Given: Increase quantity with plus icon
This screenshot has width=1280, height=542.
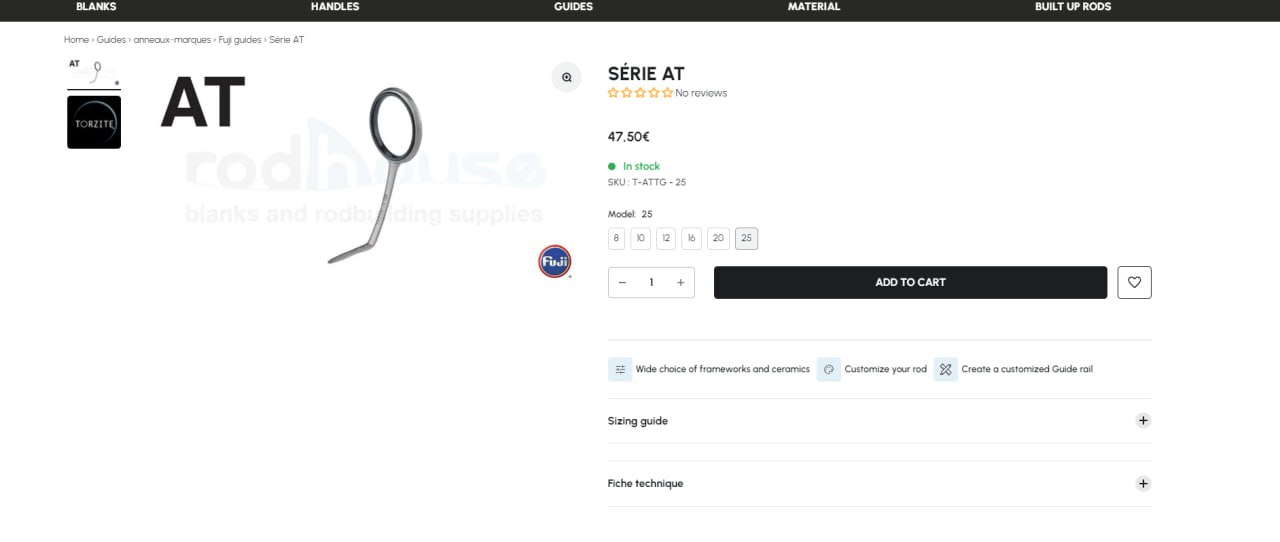Looking at the screenshot, I should coord(680,282).
